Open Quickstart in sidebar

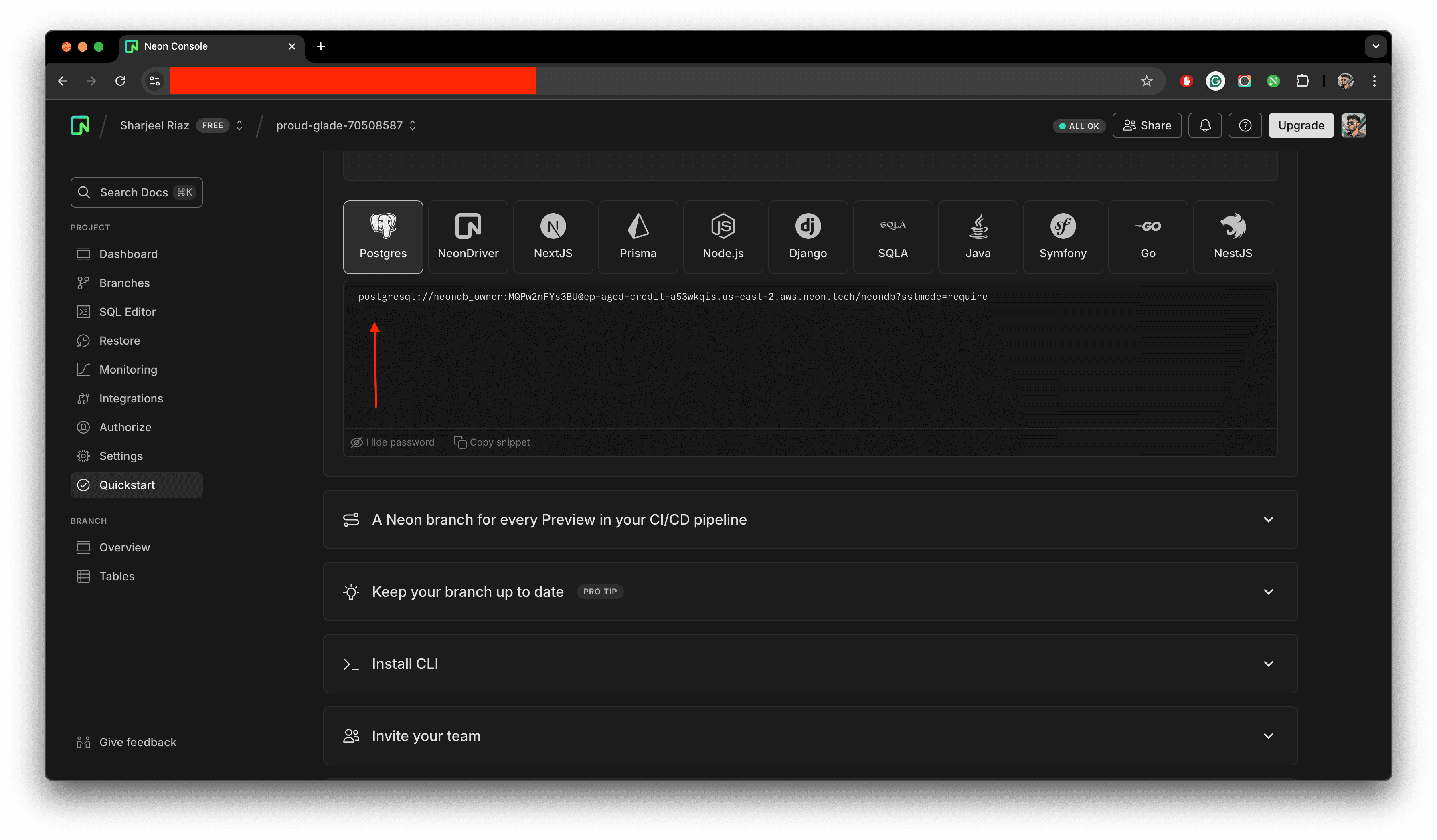click(136, 485)
